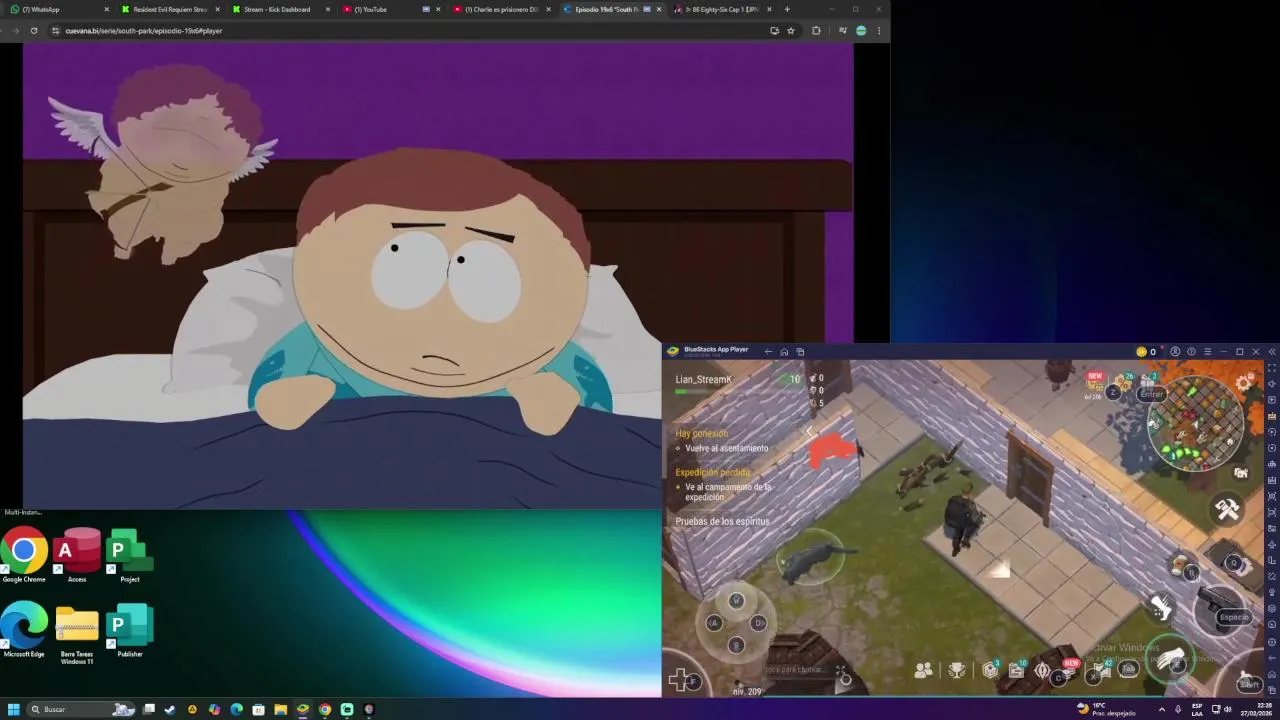The height and width of the screenshot is (720, 1280).
Task: Click the ESP LAA language indicator
Action: 1197,709
